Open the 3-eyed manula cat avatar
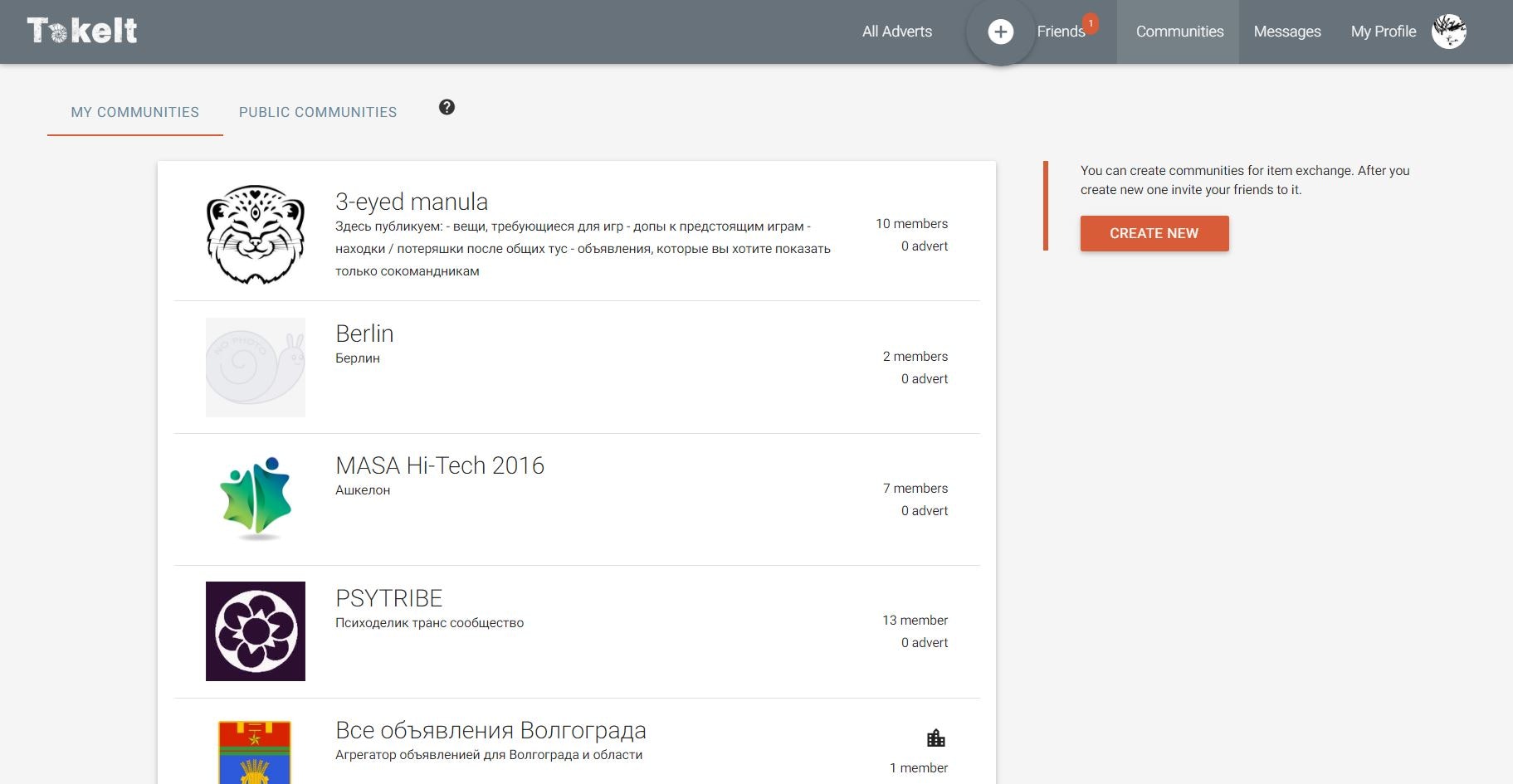 [256, 235]
